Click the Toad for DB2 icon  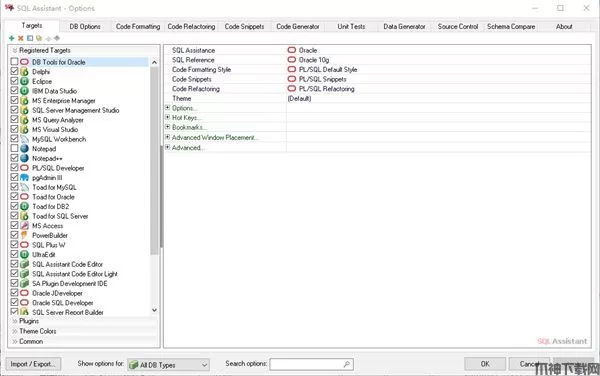[x=24, y=206]
